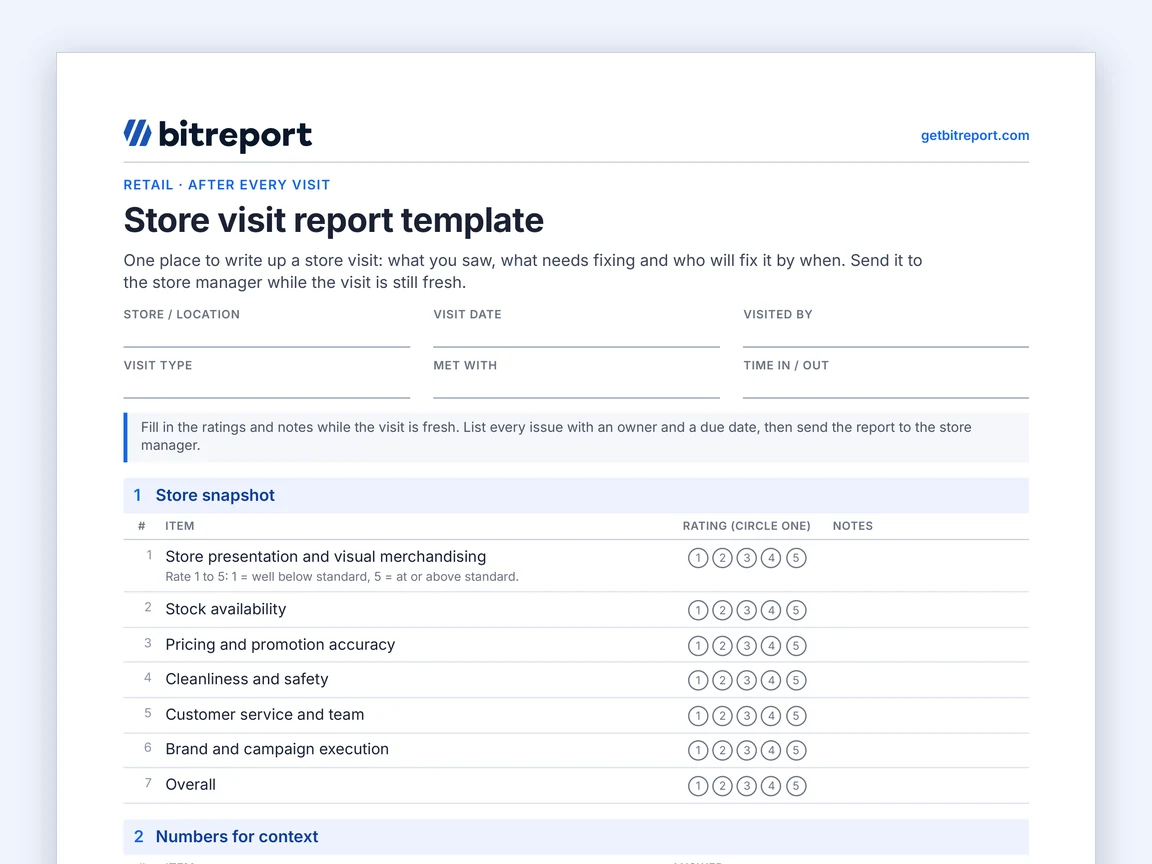Mark rating 1 for Customer service and team
The image size is (1152, 864).
pyautogui.click(x=698, y=716)
